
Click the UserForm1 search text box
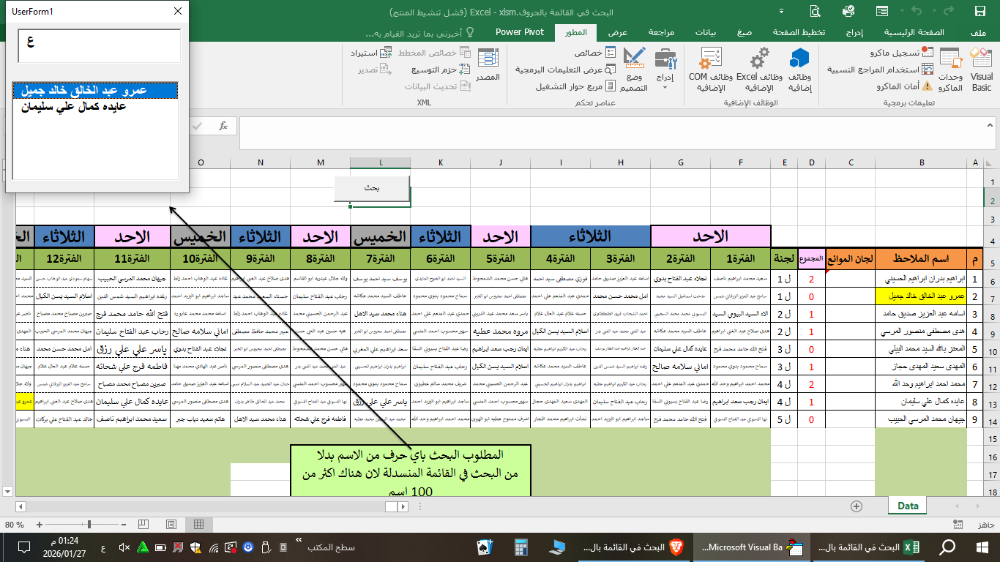coord(99,46)
